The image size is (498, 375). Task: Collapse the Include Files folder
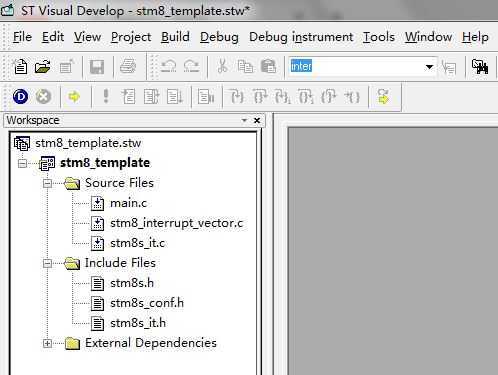[47, 263]
